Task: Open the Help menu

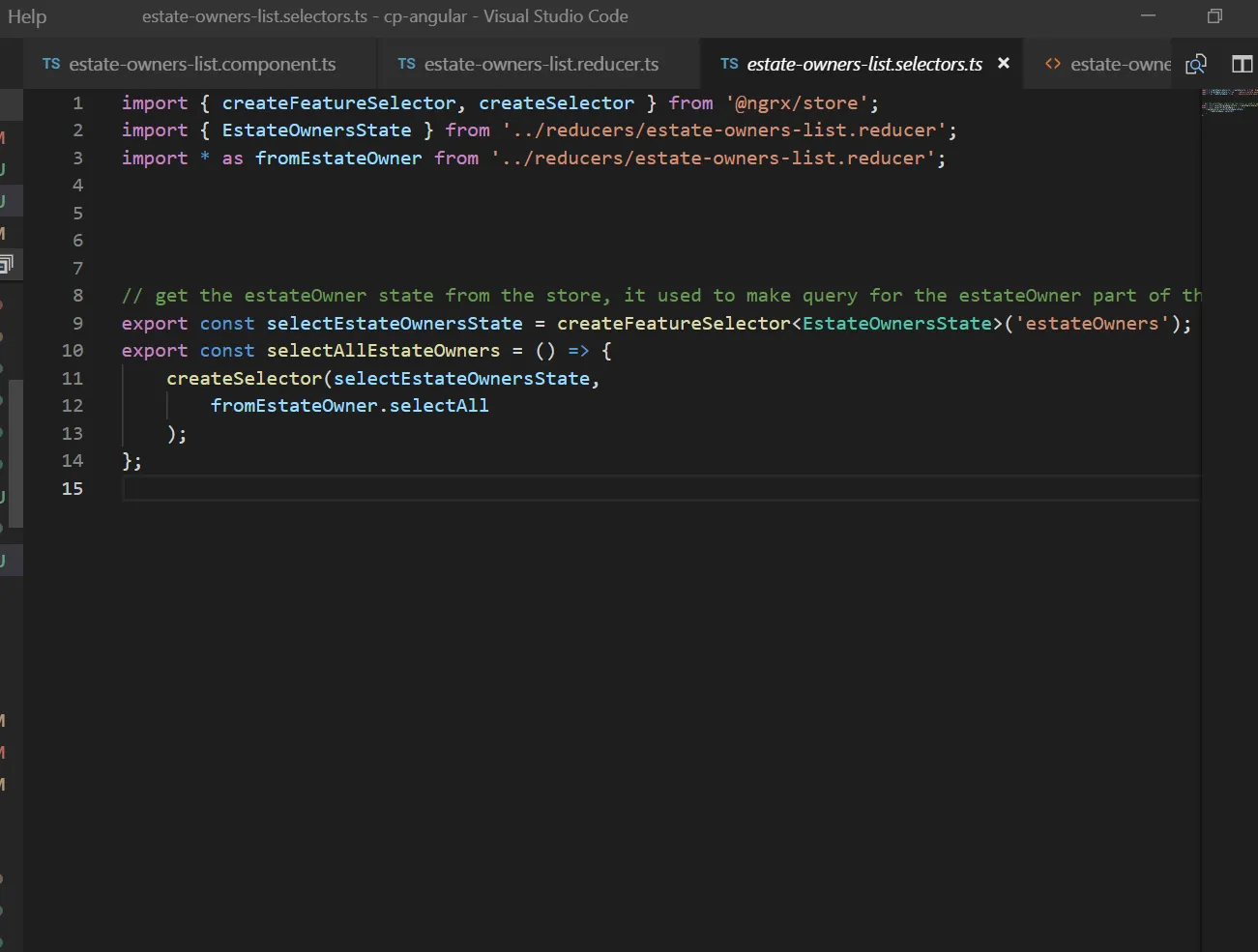Action: tap(27, 16)
